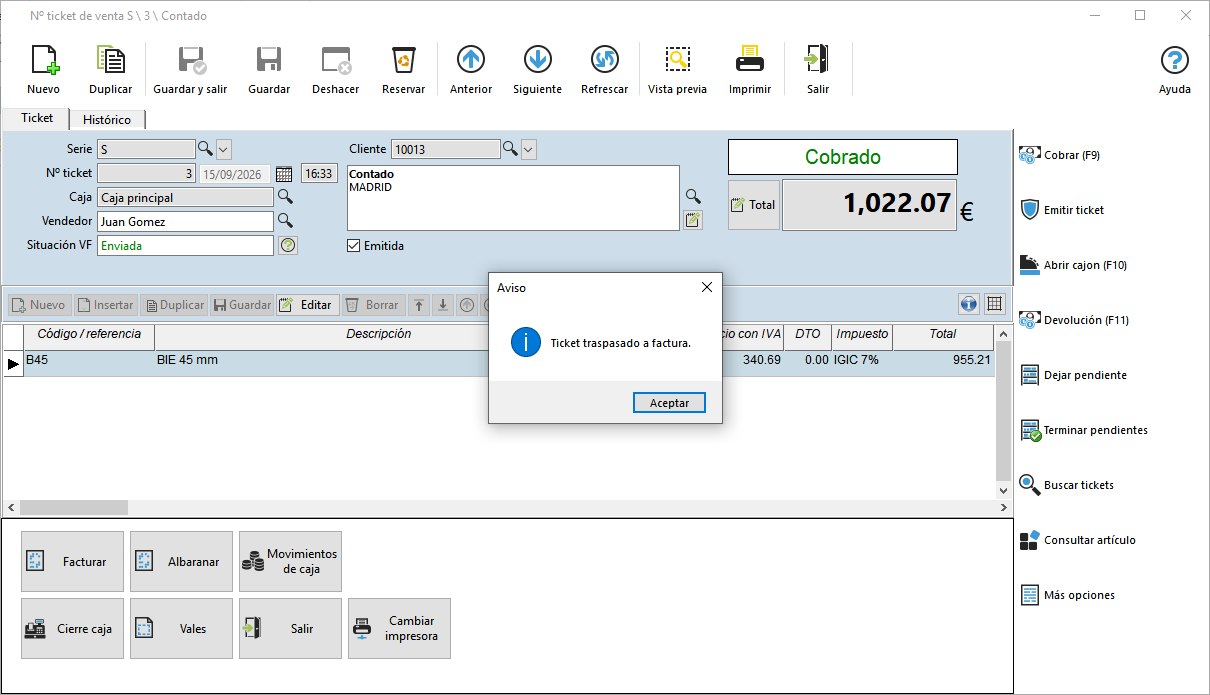Open cash drawer with Abrir cajon (F10)
The height and width of the screenshot is (695, 1210).
pyautogui.click(x=1073, y=265)
